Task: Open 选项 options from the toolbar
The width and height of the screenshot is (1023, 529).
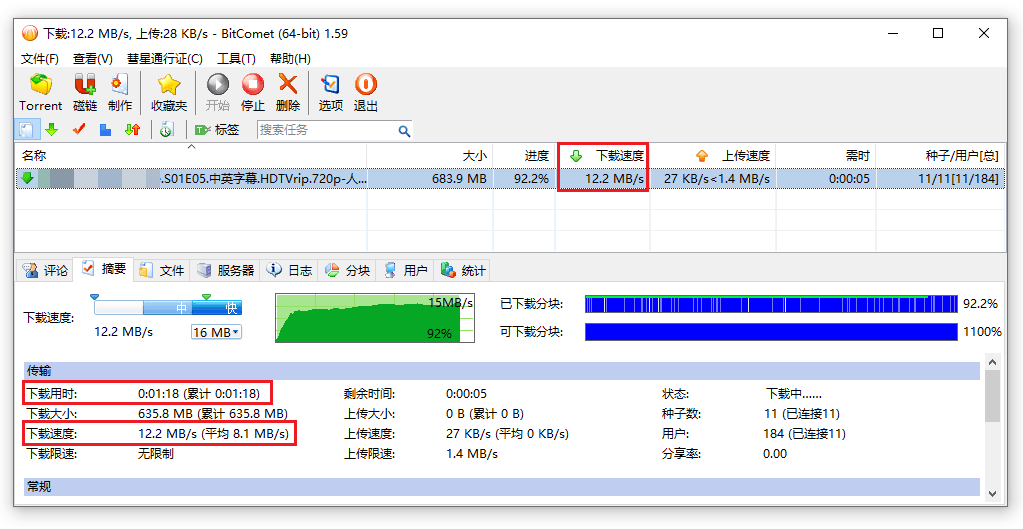Action: pos(330,86)
